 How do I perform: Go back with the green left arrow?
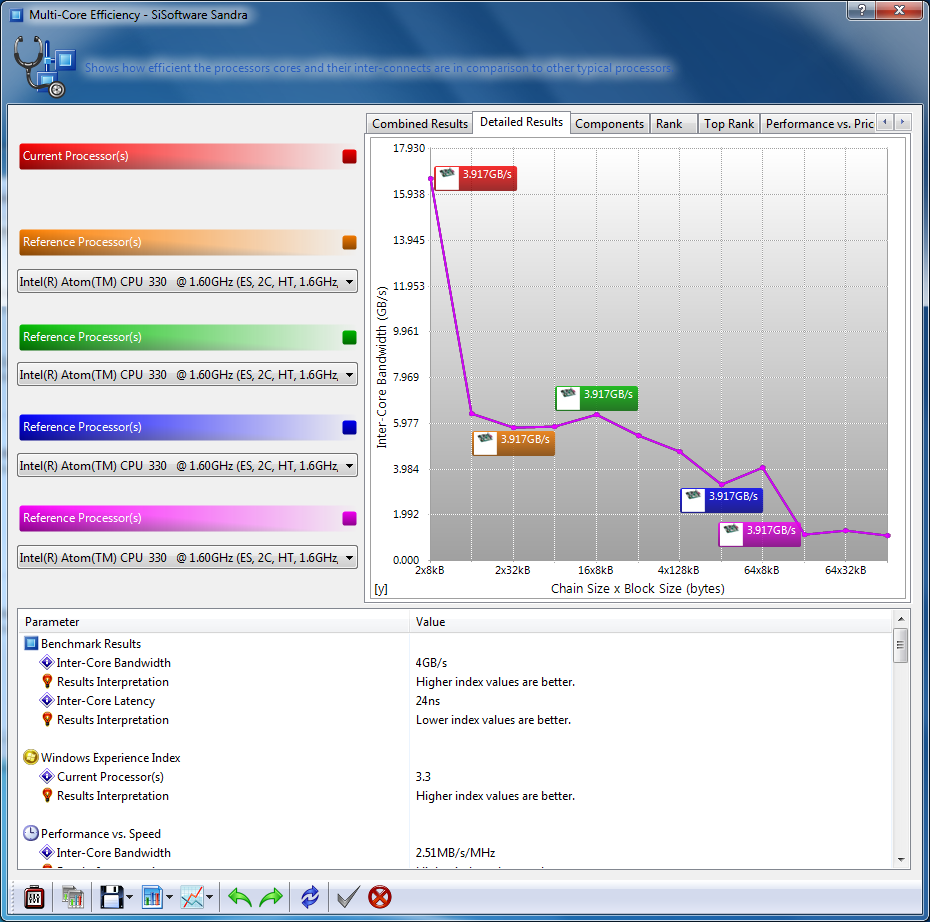[x=240, y=897]
